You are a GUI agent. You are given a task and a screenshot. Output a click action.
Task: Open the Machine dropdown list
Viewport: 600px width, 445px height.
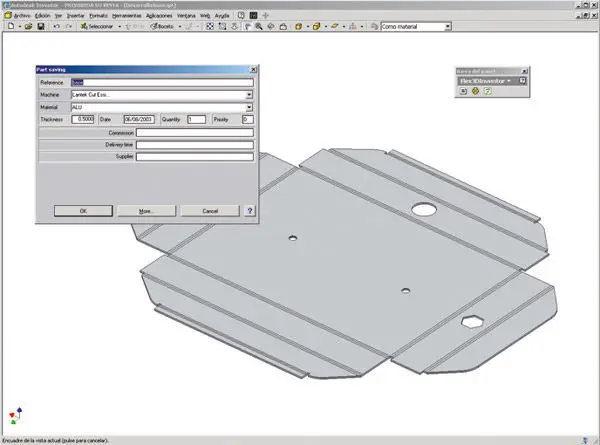click(x=248, y=95)
